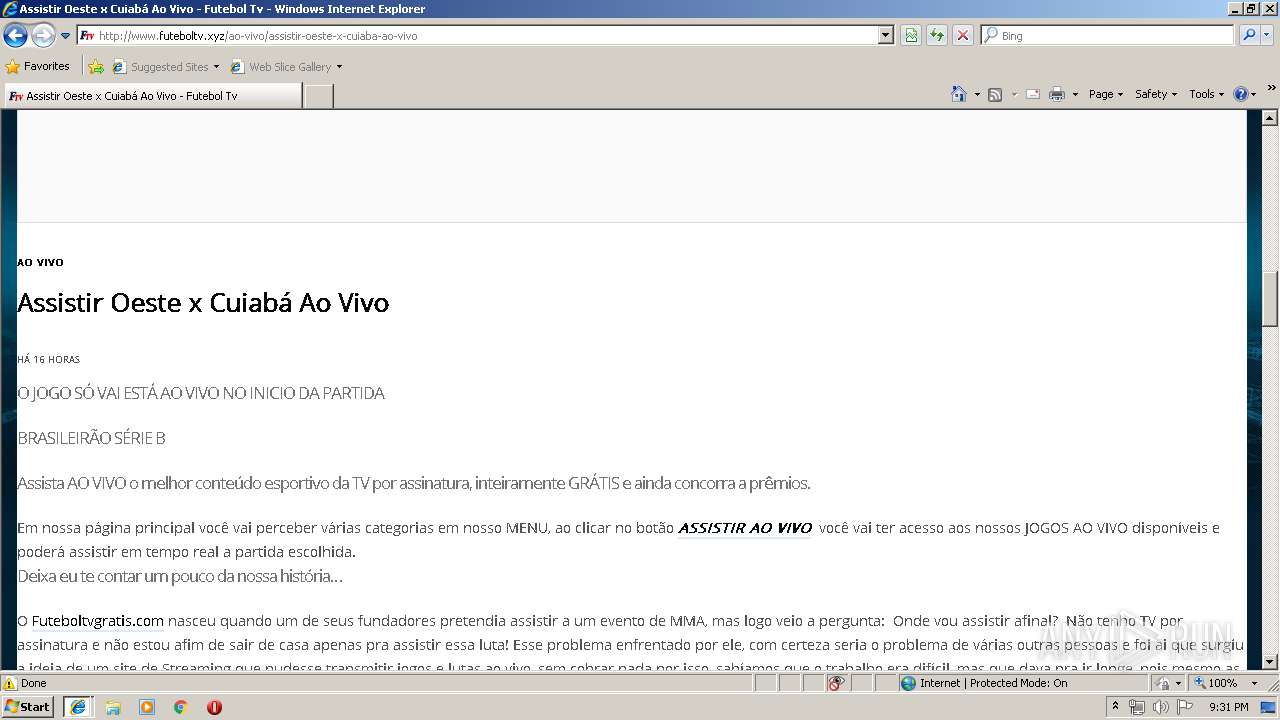Viewport: 1280px width, 720px height.
Task: Toggle Compatibility View icon
Action: tap(911, 35)
